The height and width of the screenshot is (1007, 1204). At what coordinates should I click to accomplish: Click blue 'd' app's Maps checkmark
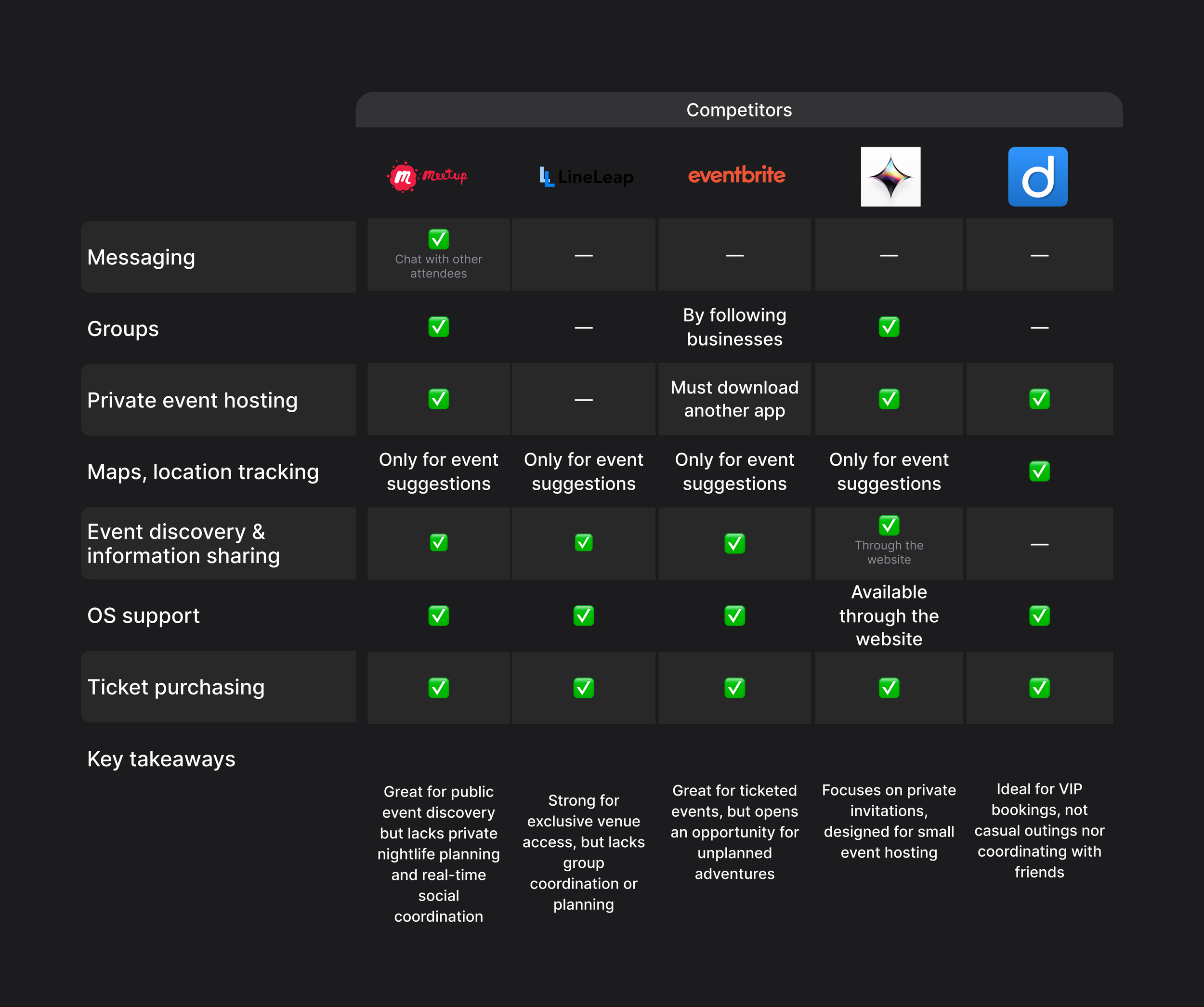[x=1039, y=471]
